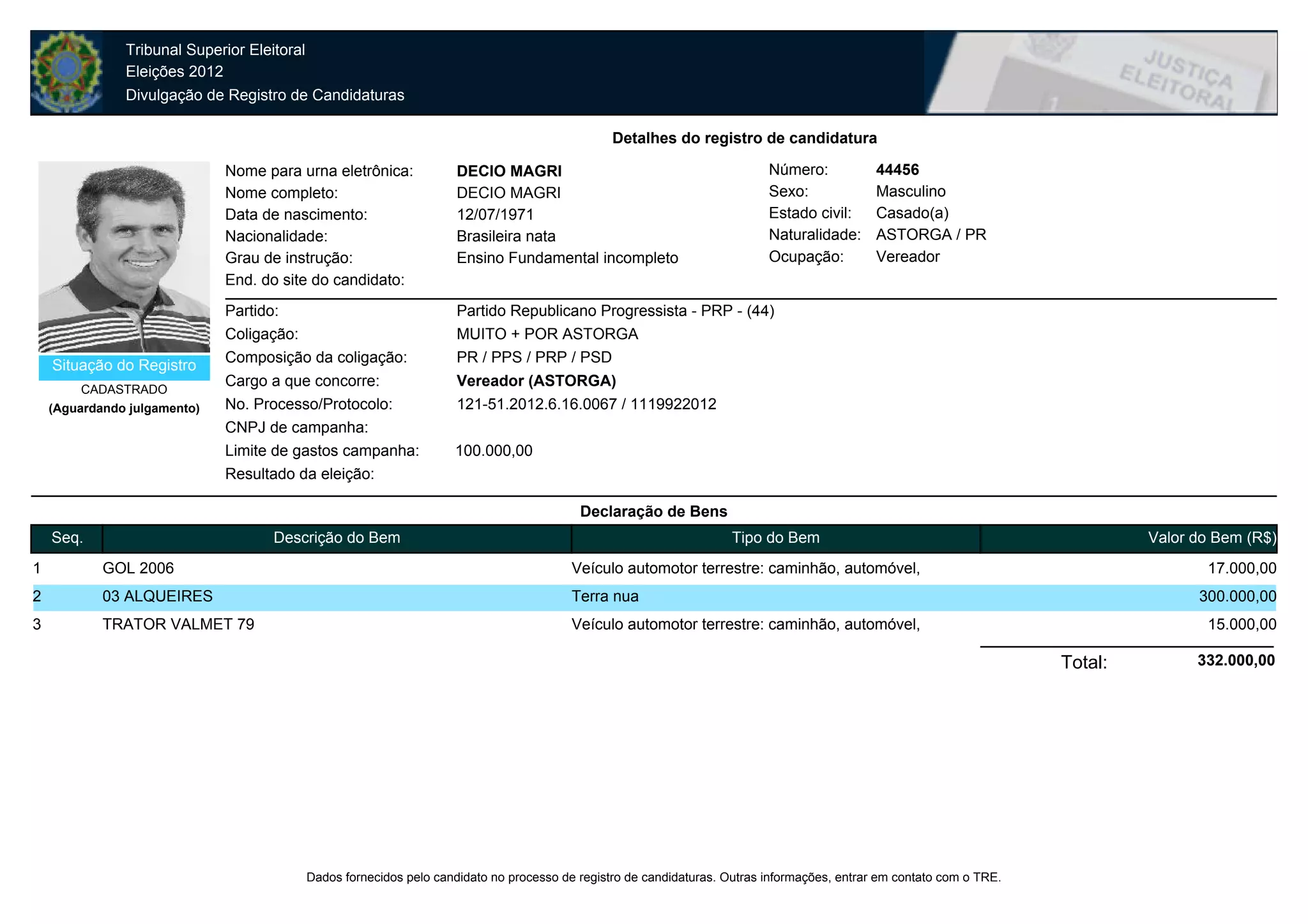Click the Seq. column header
Screen dimensions: 1308x924
(x=67, y=538)
